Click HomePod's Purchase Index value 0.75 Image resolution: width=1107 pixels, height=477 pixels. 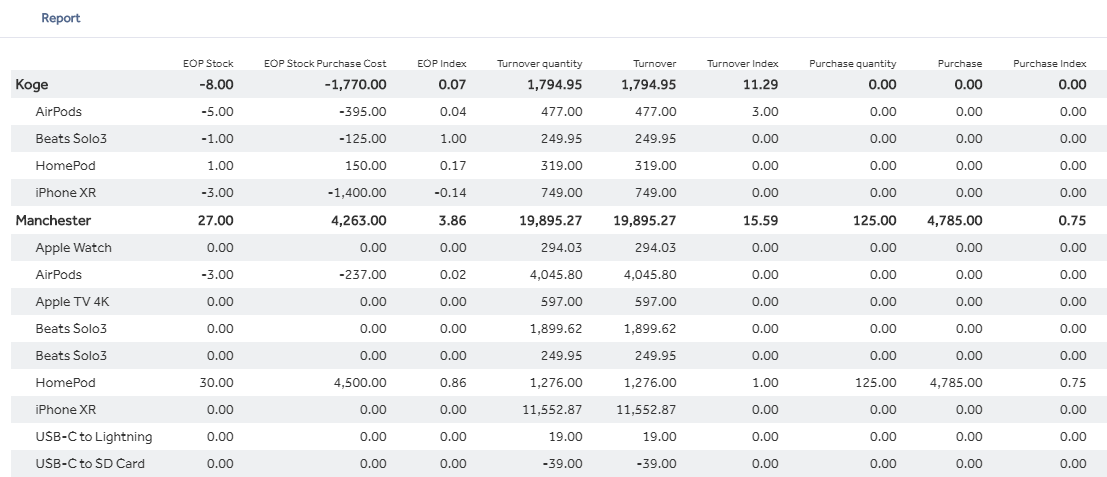click(1073, 382)
